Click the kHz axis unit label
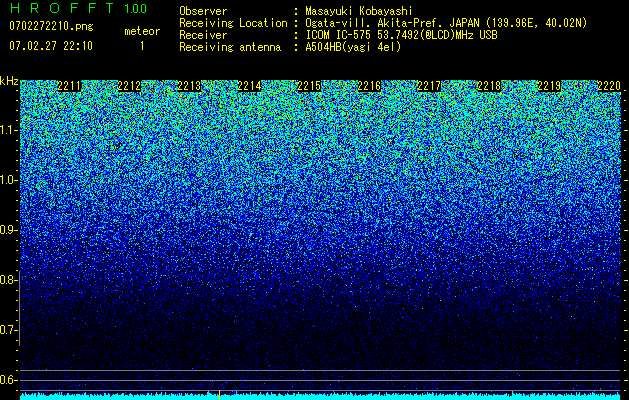629x400 pixels. [9, 81]
